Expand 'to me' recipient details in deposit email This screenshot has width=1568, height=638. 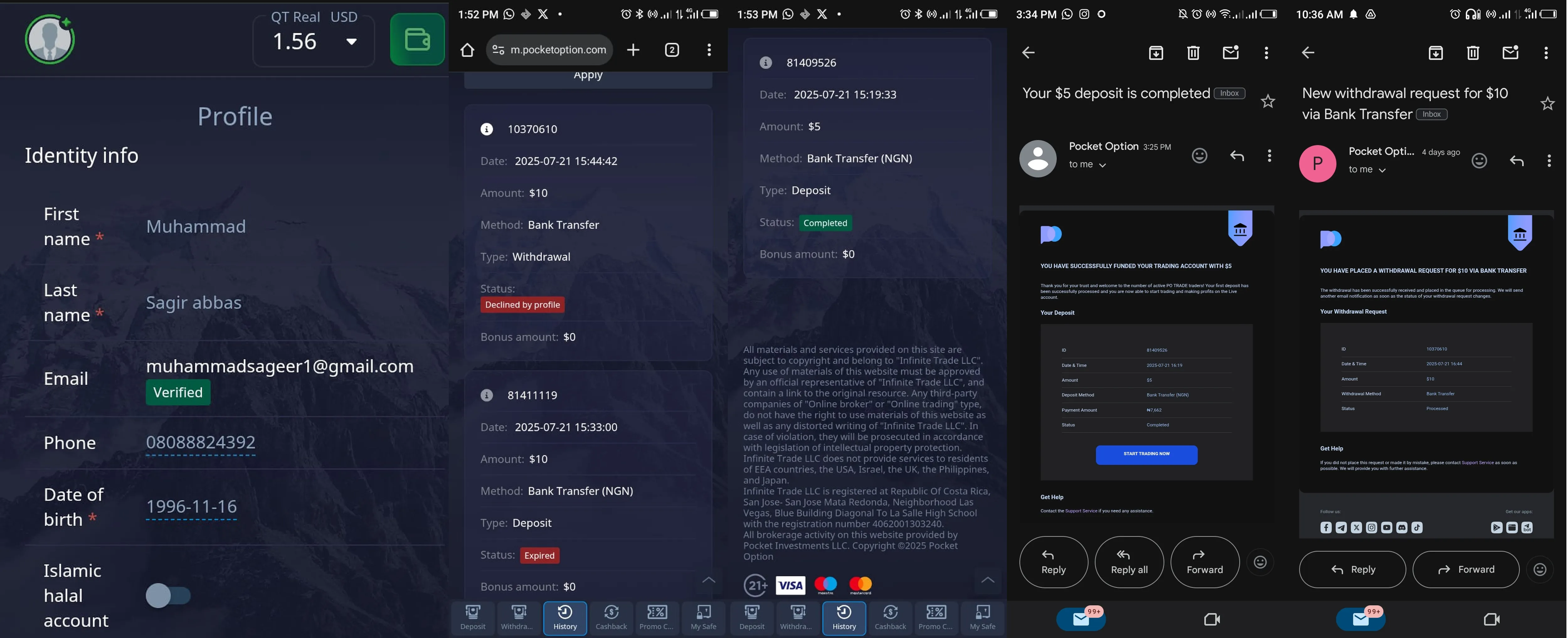[1087, 164]
